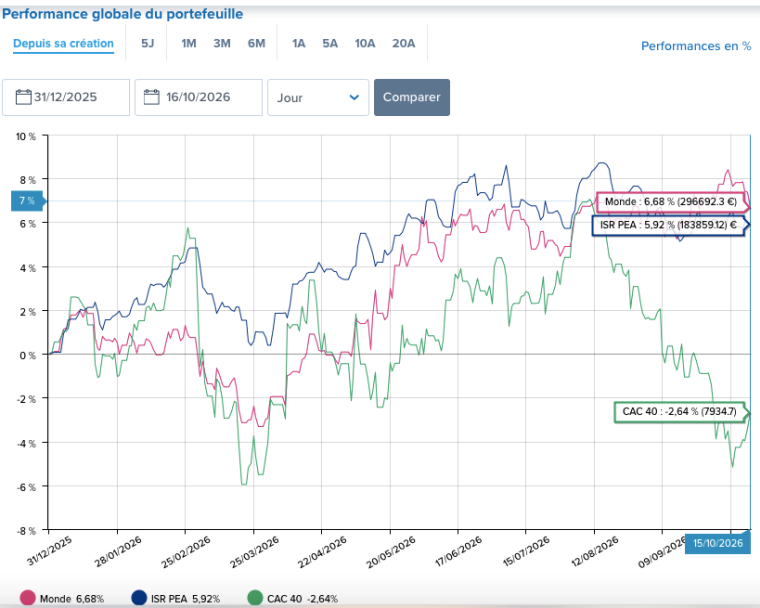Click the 7 % y-axis marker
Viewport: 760px width, 608px height.
[x=27, y=201]
